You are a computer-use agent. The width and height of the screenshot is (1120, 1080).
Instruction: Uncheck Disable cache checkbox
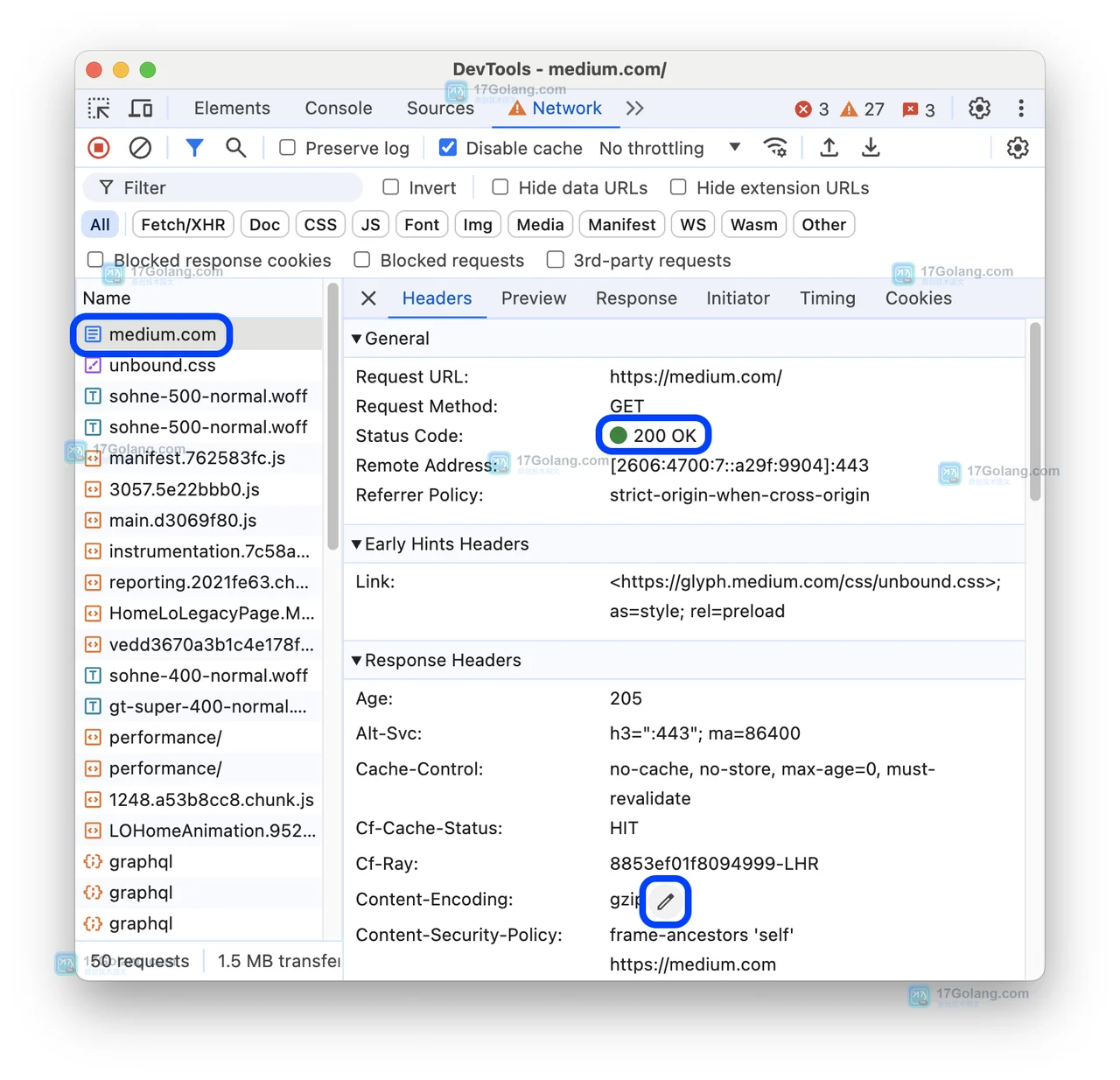pos(447,148)
